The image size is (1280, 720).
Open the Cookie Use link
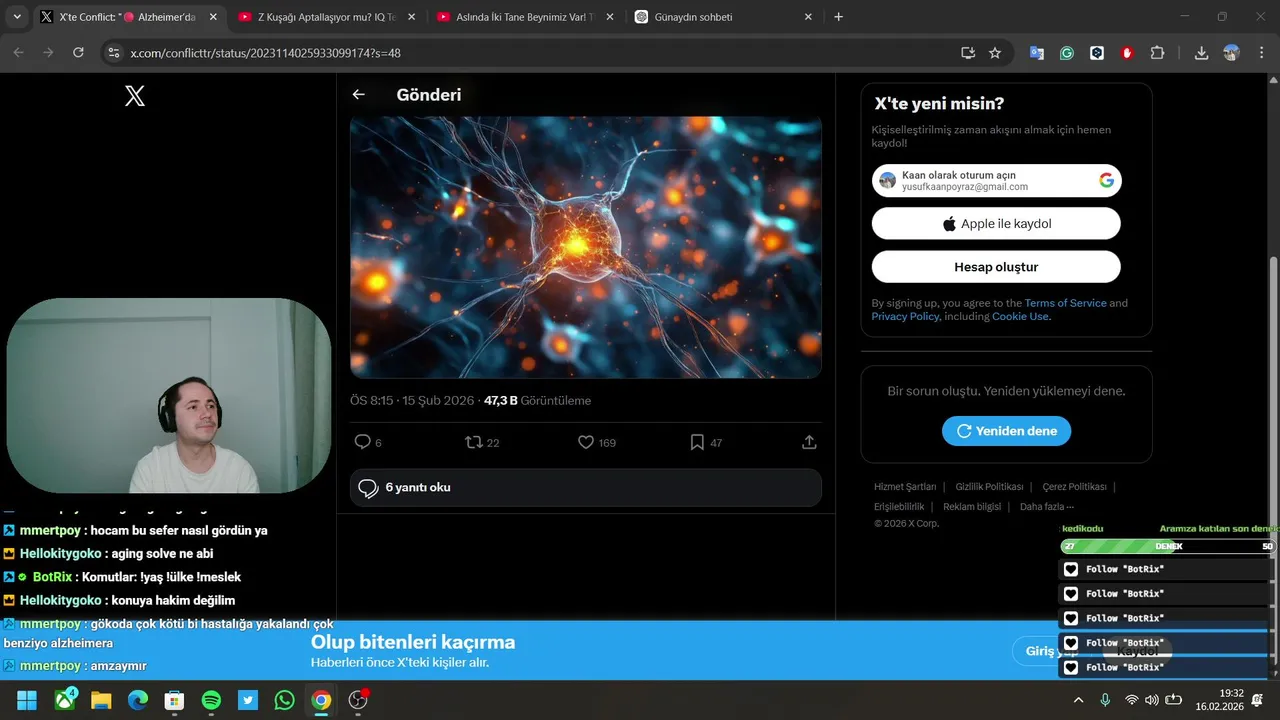[1020, 316]
